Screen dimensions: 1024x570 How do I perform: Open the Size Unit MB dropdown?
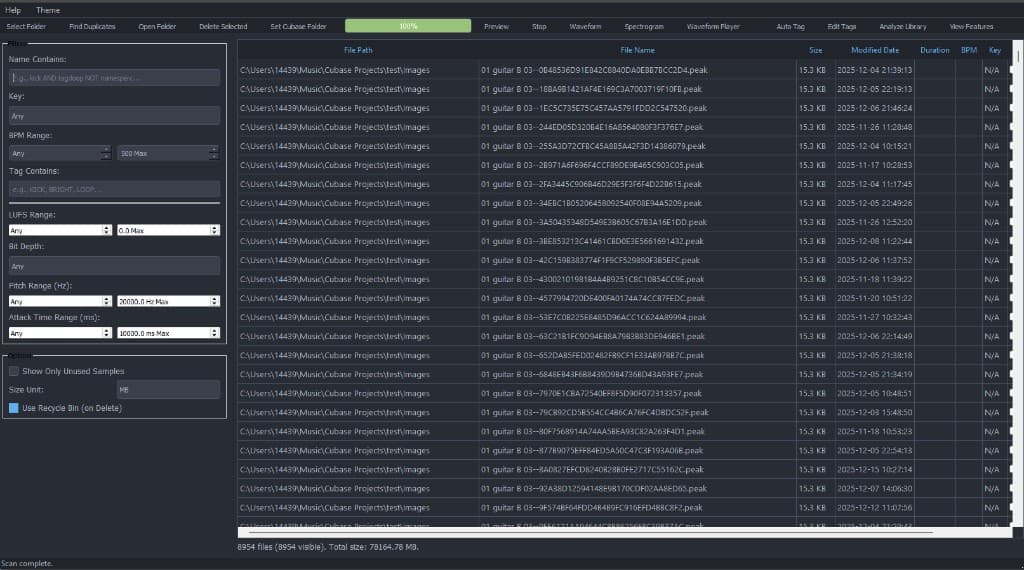(168, 390)
